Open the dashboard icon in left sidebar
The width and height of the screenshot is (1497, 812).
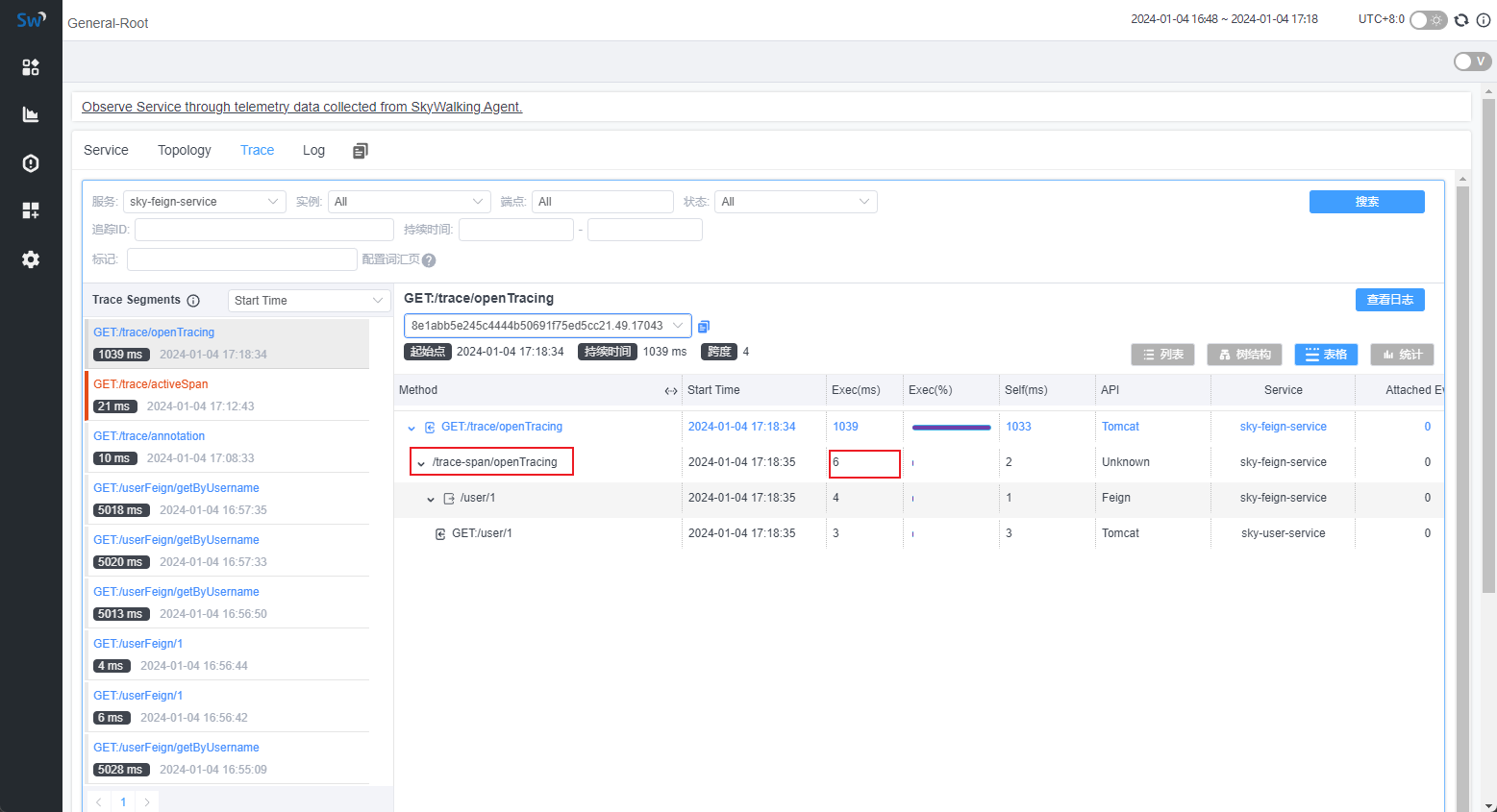point(31,66)
